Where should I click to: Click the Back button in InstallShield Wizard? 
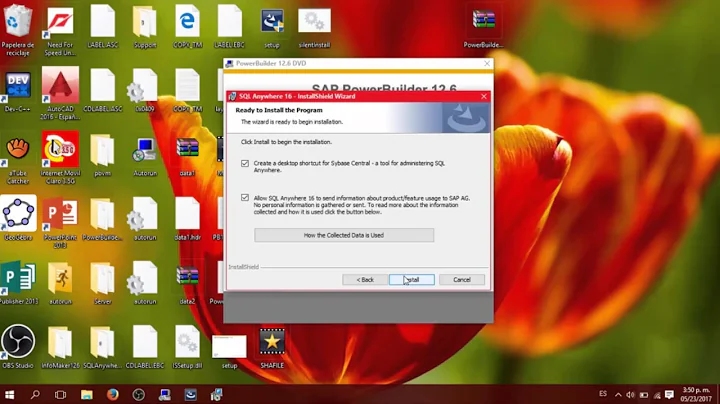[365, 280]
